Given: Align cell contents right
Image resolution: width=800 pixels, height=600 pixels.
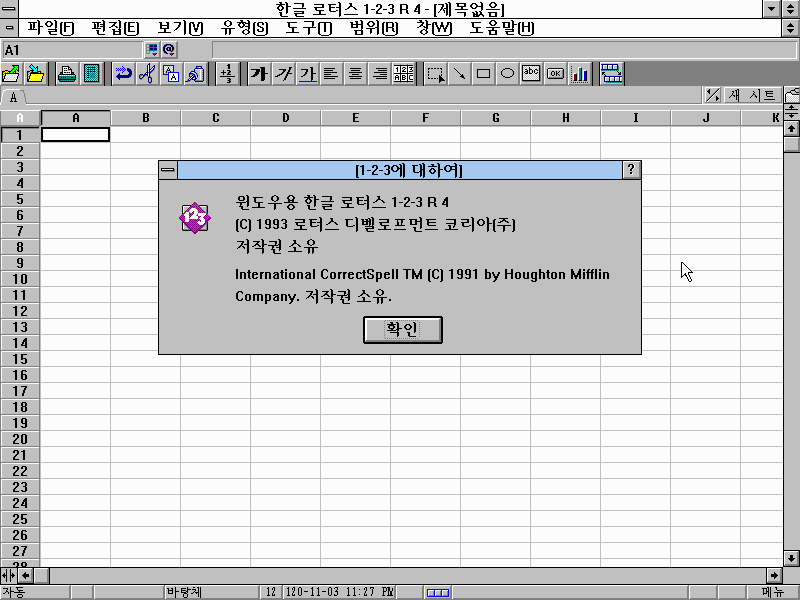Looking at the screenshot, I should pyautogui.click(x=379, y=74).
